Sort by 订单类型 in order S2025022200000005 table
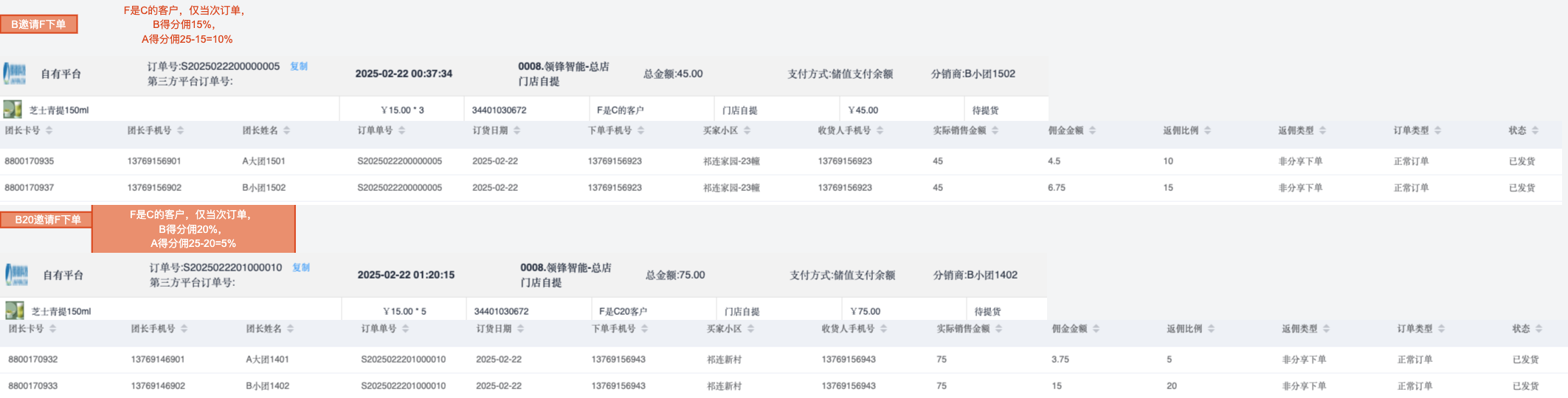The height and width of the screenshot is (398, 1568). [x=1438, y=130]
